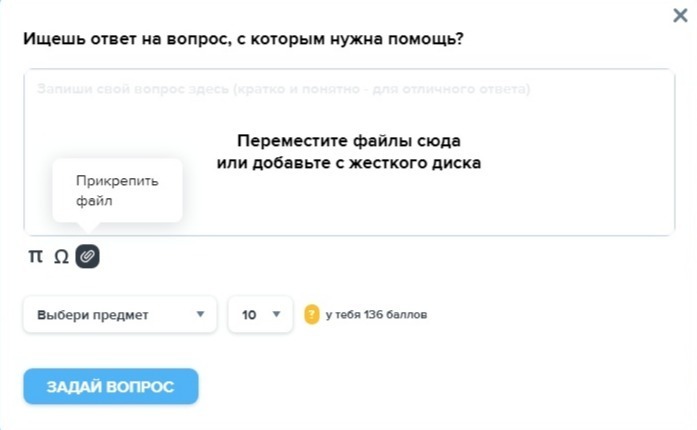Screen dimensions: 697x430
Task: Select the number 10 in the points box
Action: click(x=249, y=315)
